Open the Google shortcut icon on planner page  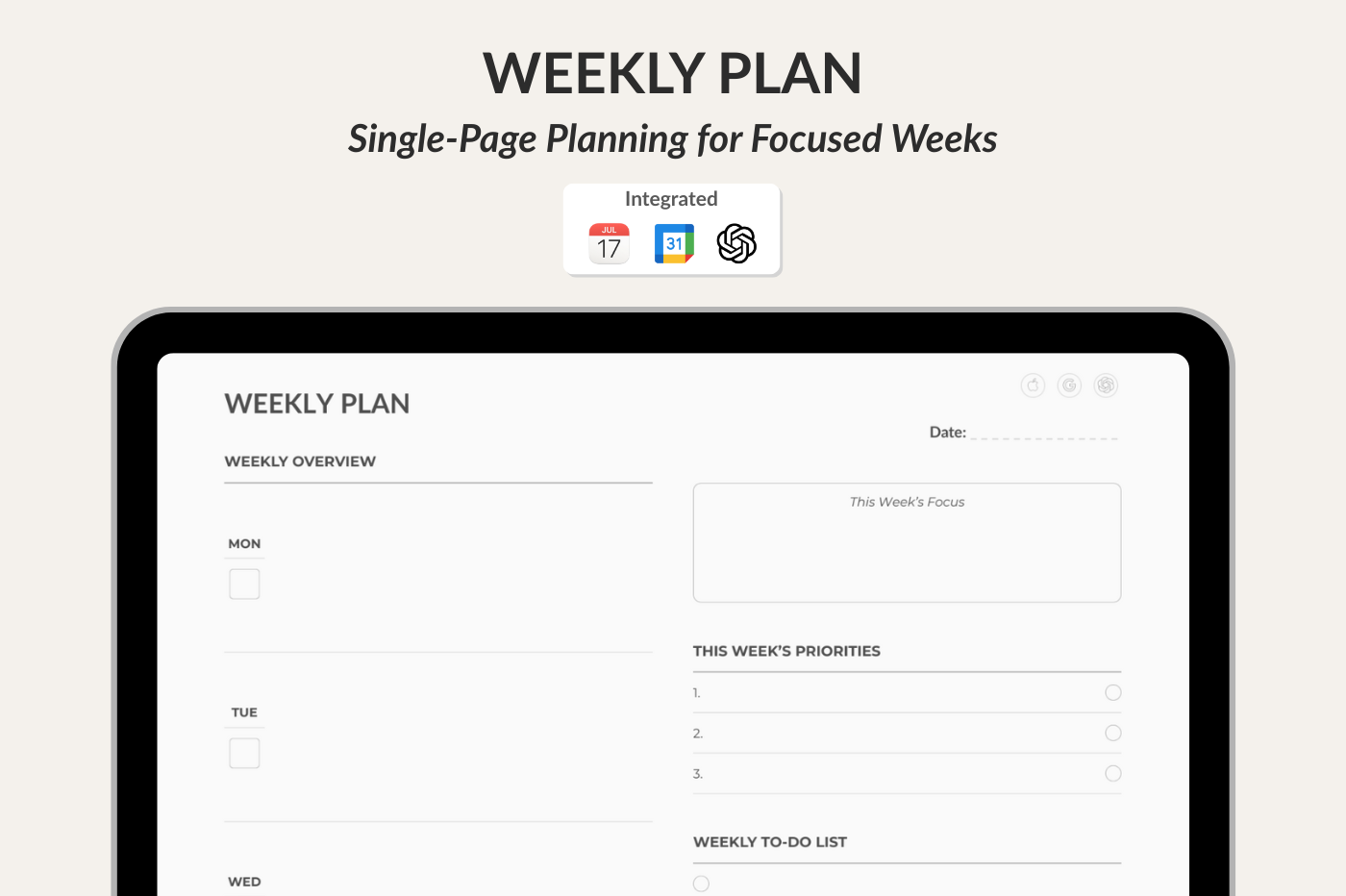tap(1069, 386)
